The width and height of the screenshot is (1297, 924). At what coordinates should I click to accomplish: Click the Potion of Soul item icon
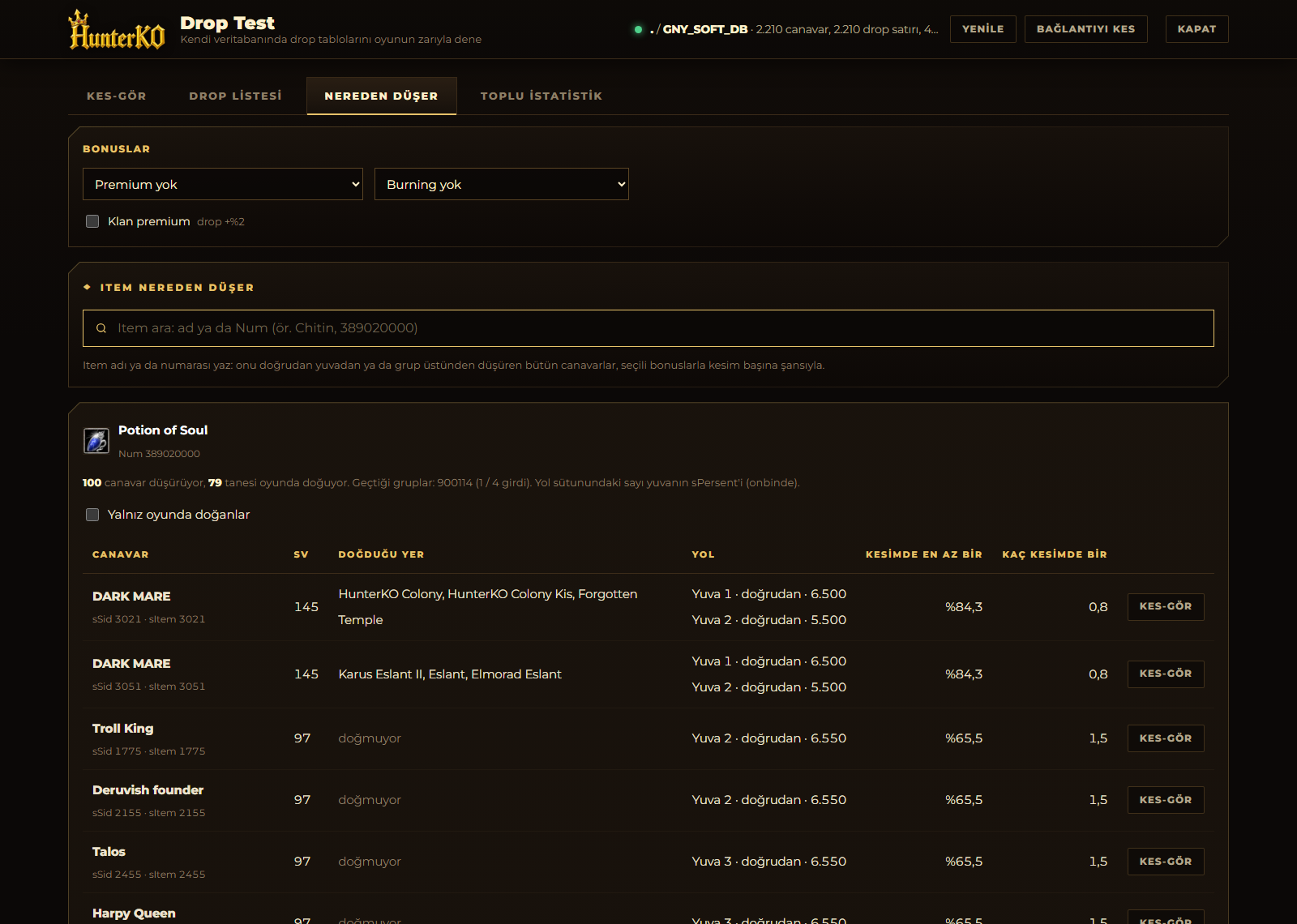pyautogui.click(x=96, y=441)
